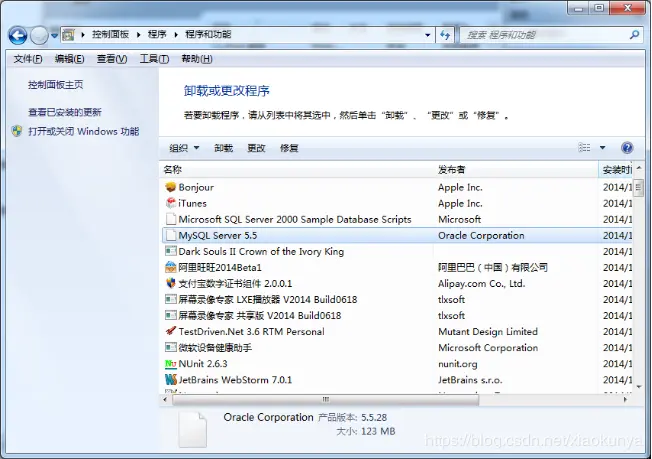Click the iTunes program icon
Image resolution: width=652 pixels, height=459 pixels.
pyautogui.click(x=170, y=203)
